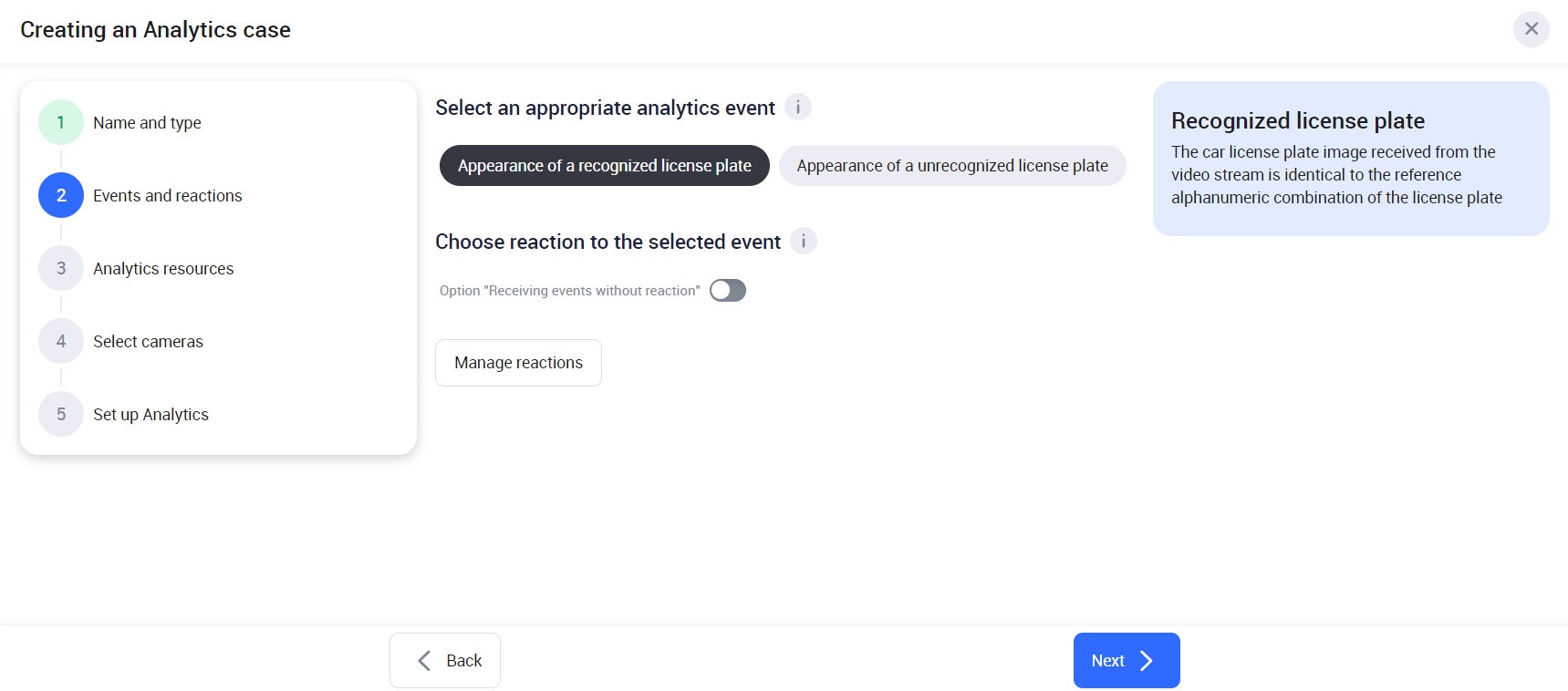Go Back to previous step

pyautogui.click(x=445, y=661)
